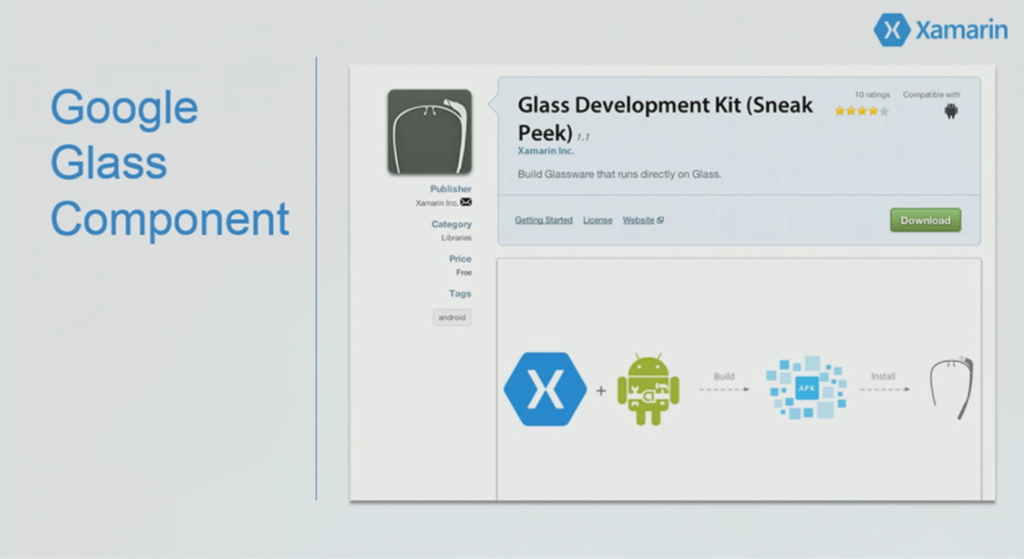Click the 'Free' price value
This screenshot has height=559, width=1024.
click(464, 272)
